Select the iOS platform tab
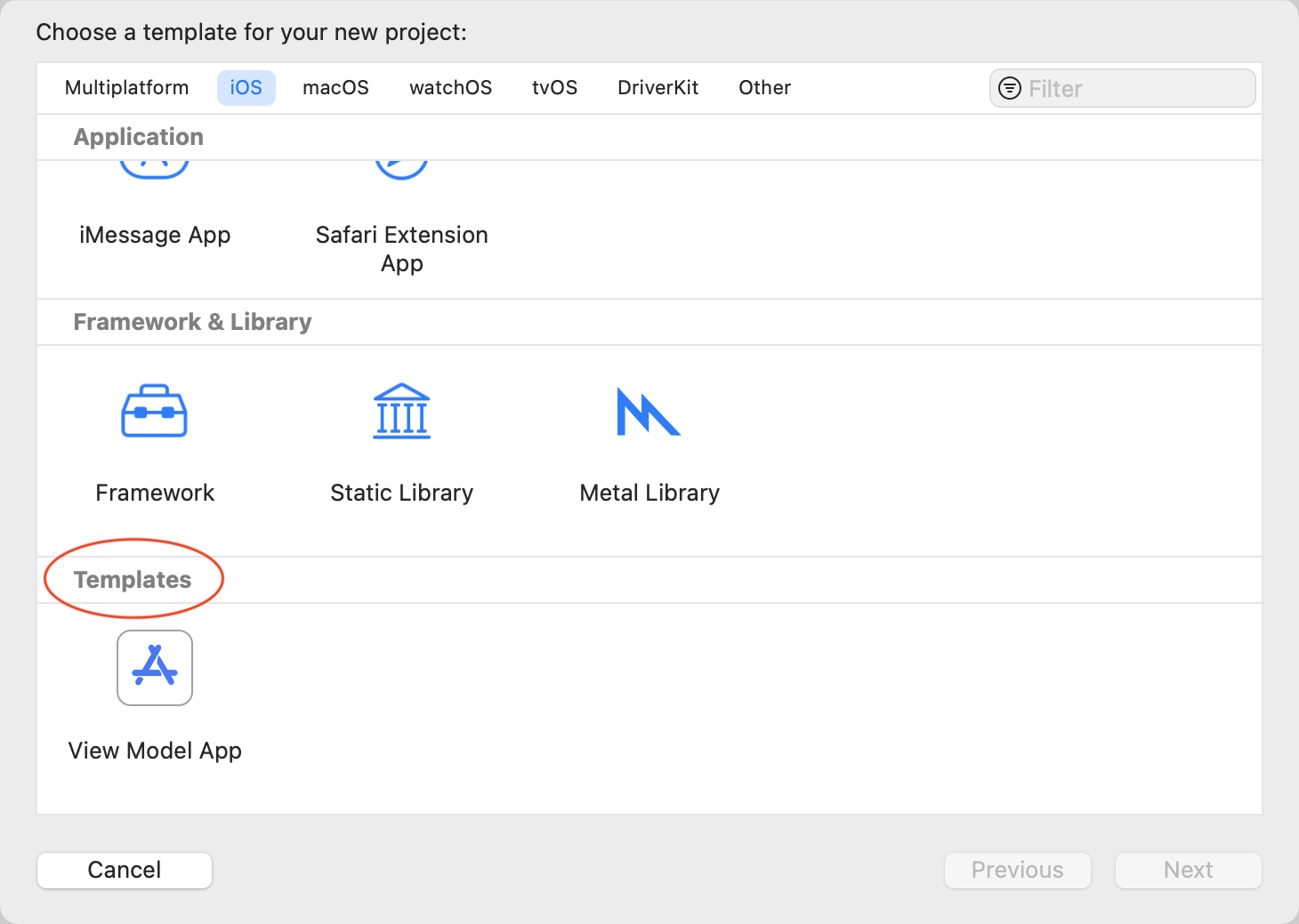This screenshot has height=924, width=1299. (x=246, y=88)
